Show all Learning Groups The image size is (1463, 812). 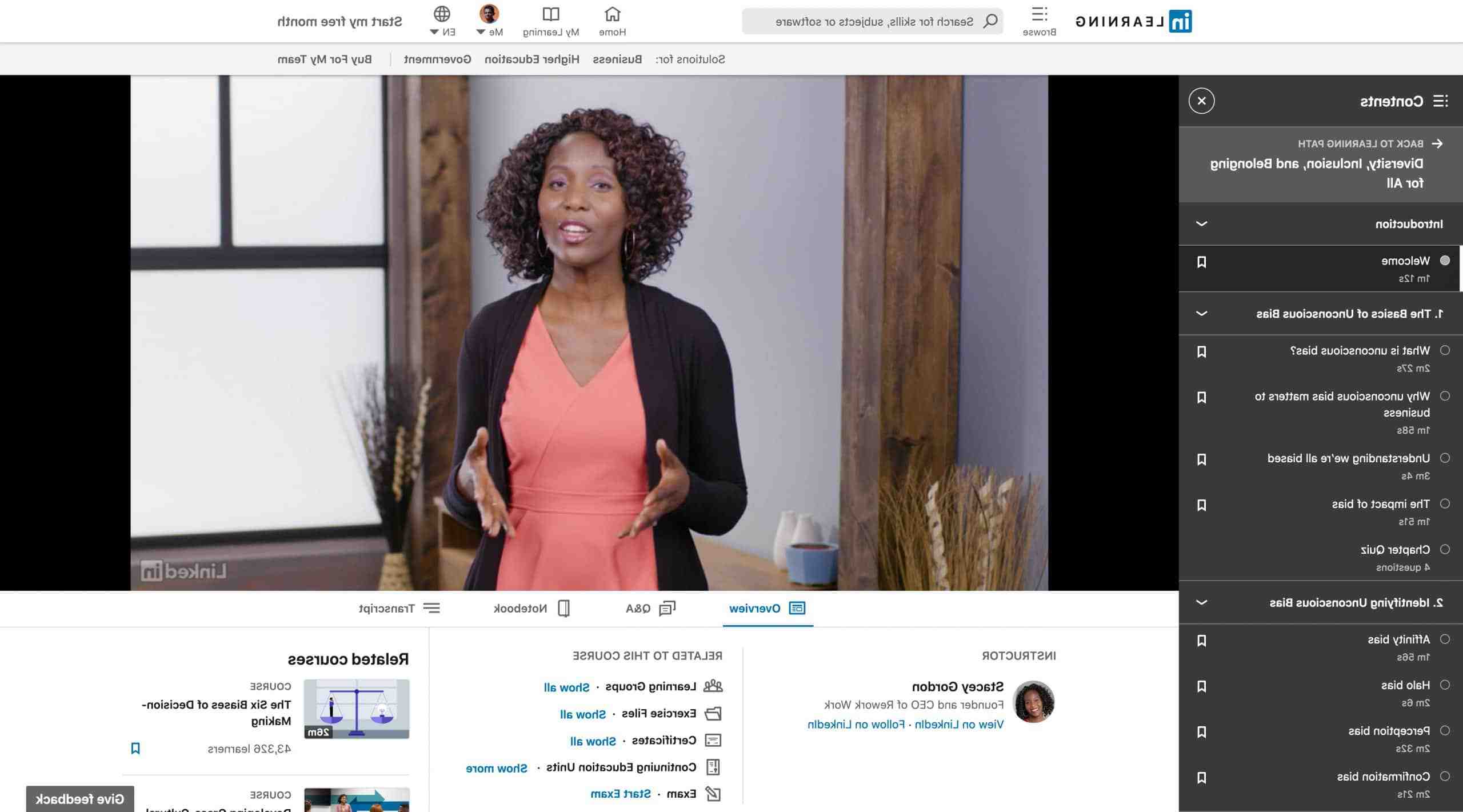(566, 687)
